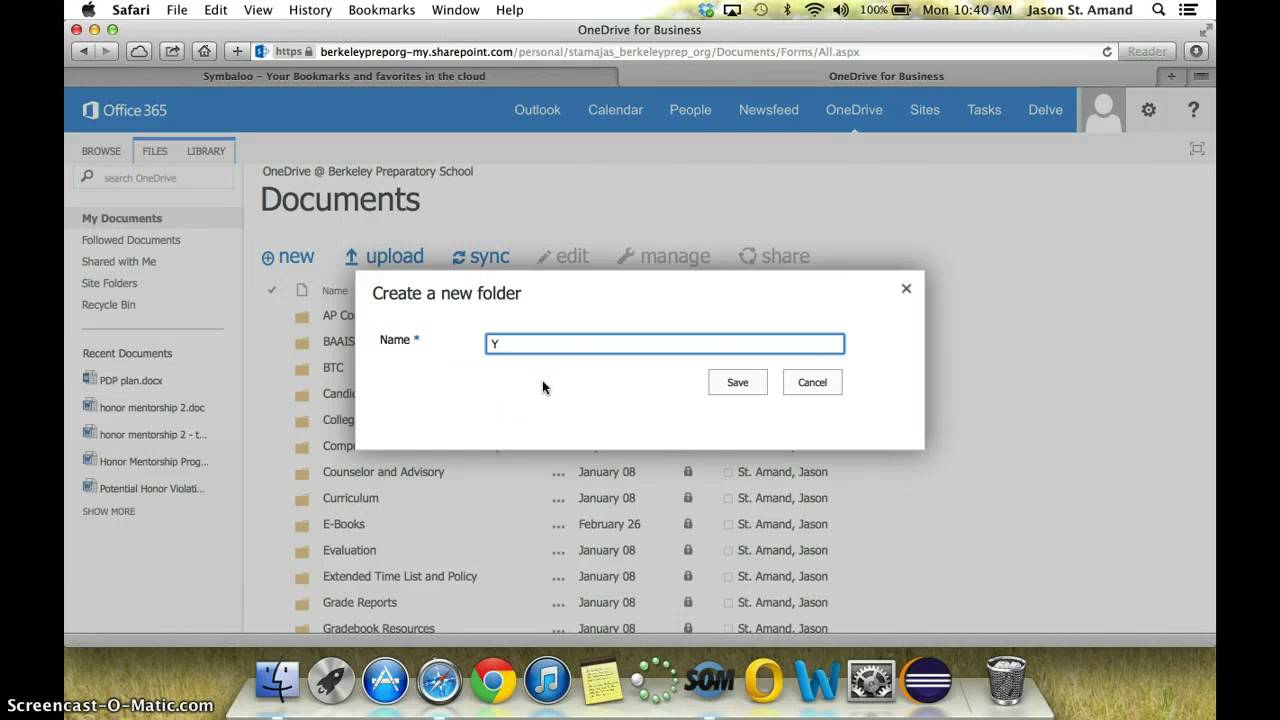Open Sites in the navigation bar

pos(925,110)
